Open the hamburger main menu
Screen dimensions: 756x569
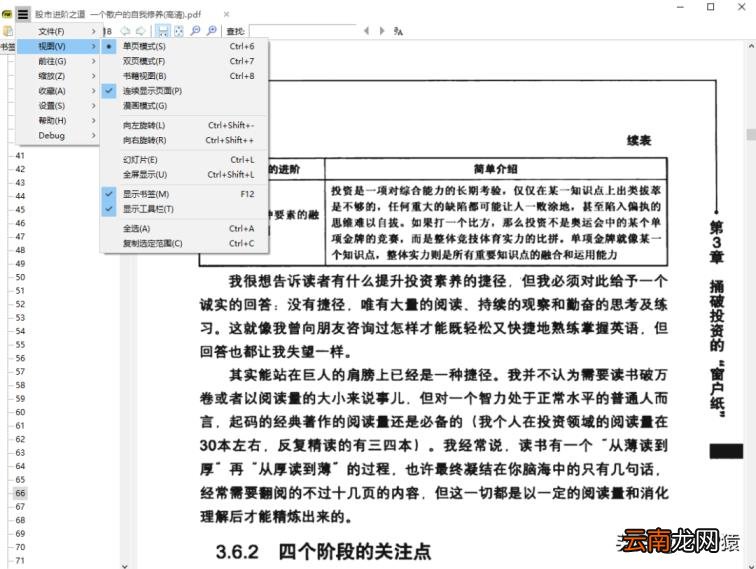point(23,14)
